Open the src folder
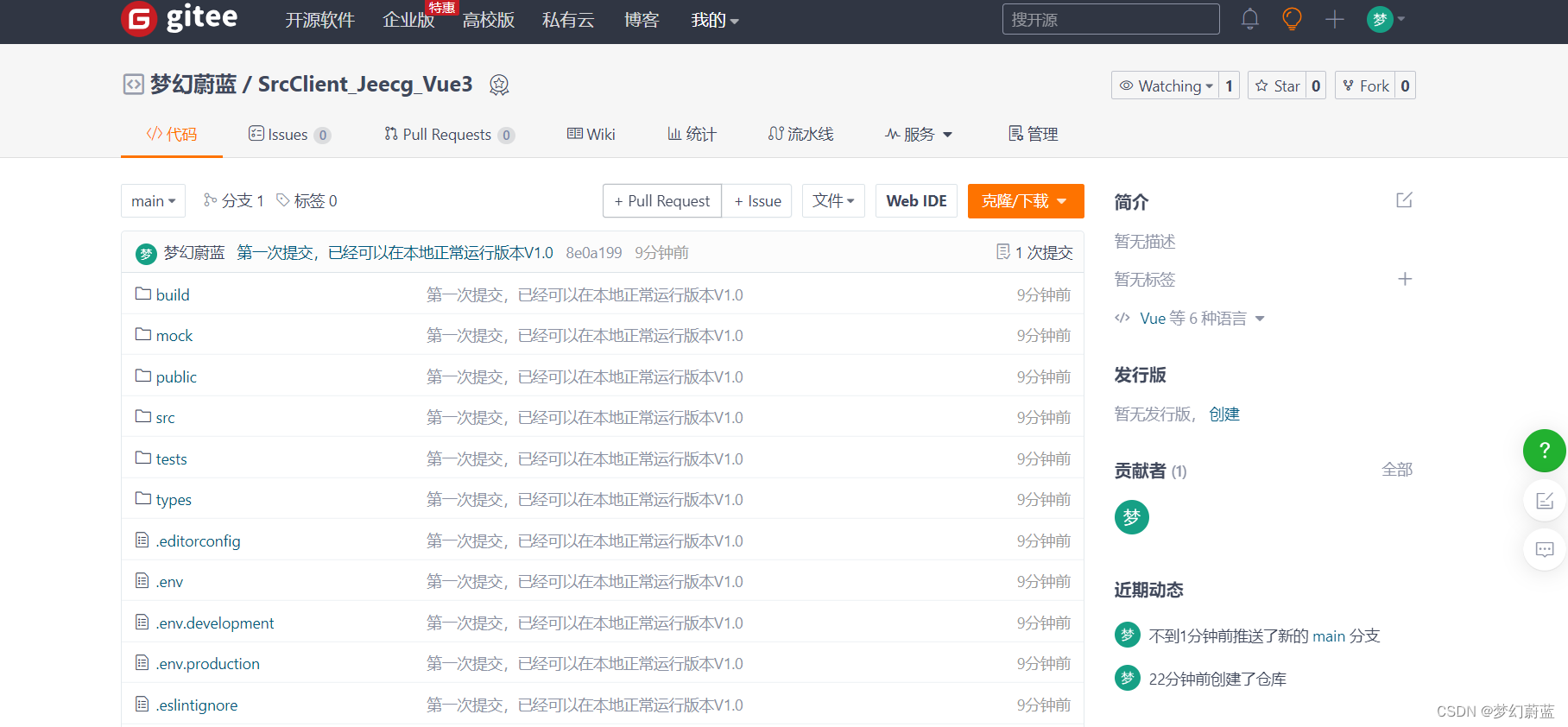The image size is (1568, 727). click(165, 418)
